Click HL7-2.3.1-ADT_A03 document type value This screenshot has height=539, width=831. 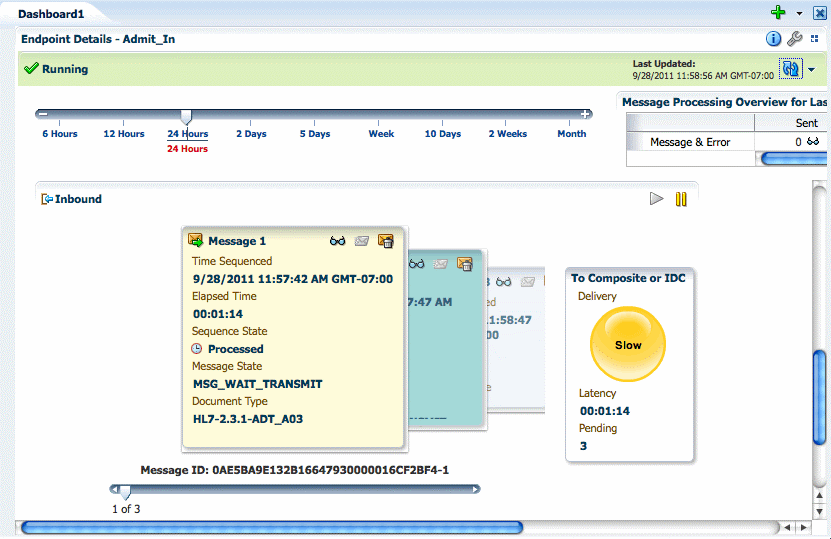click(248, 419)
